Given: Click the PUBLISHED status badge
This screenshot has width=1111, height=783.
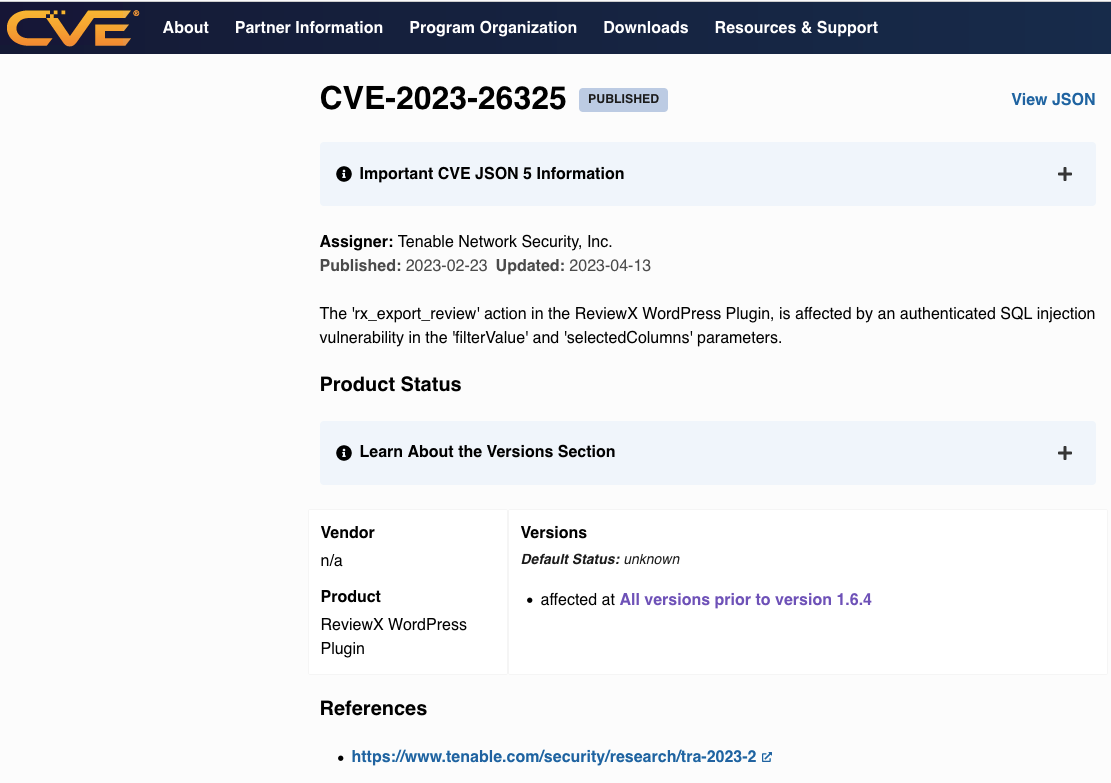Looking at the screenshot, I should [624, 99].
